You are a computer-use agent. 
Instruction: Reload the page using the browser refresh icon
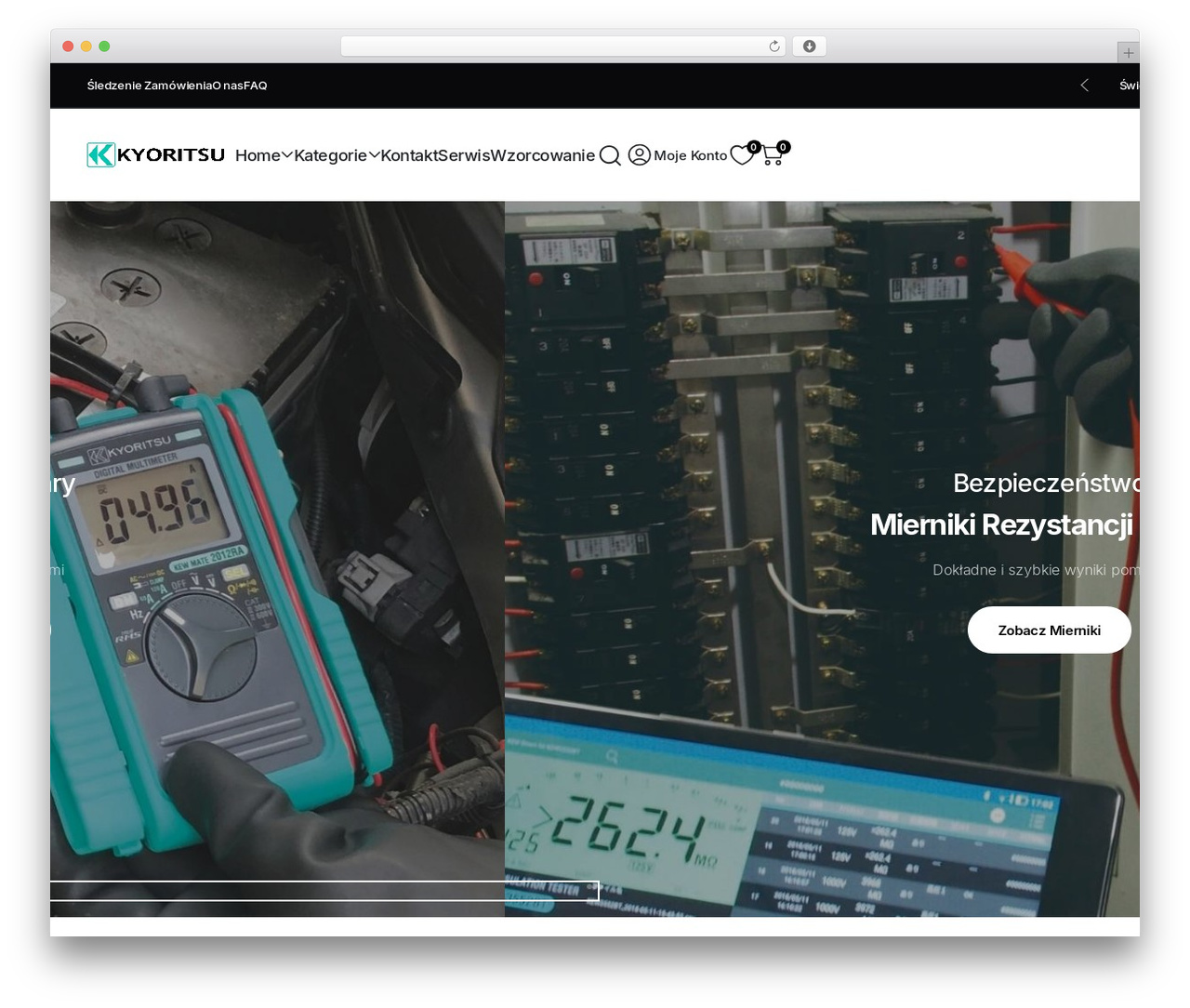(774, 46)
